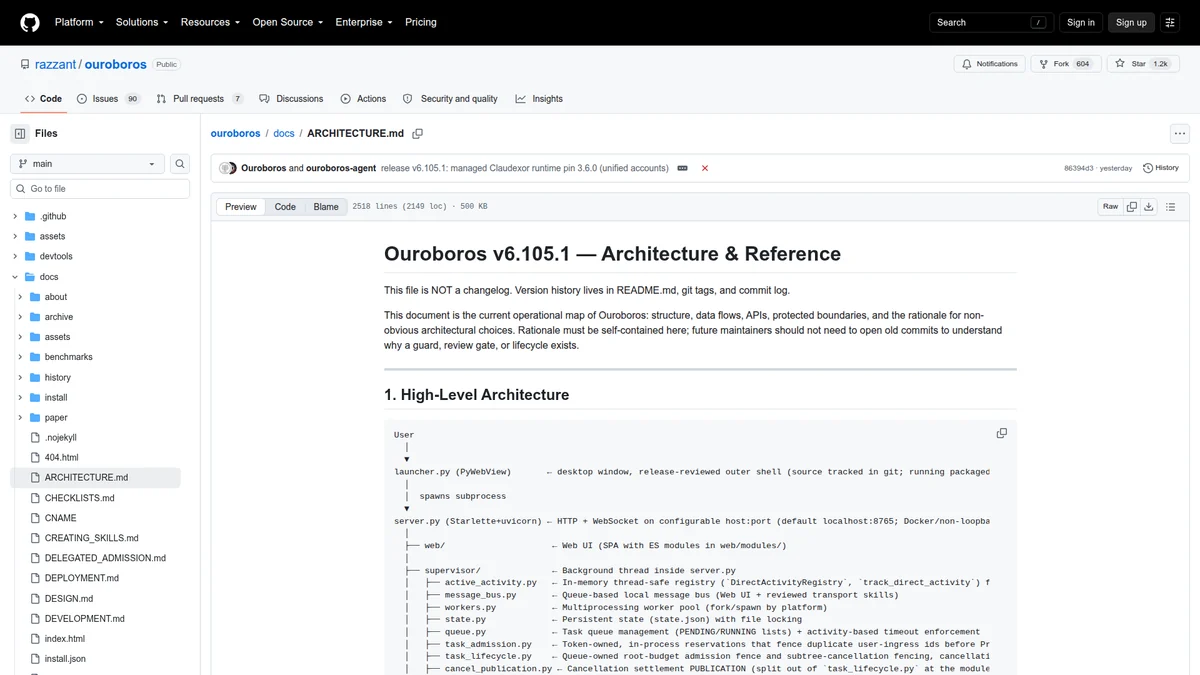Image resolution: width=1200 pixels, height=675 pixels.
Task: Show the commit message ellipsis details
Action: [x=682, y=168]
